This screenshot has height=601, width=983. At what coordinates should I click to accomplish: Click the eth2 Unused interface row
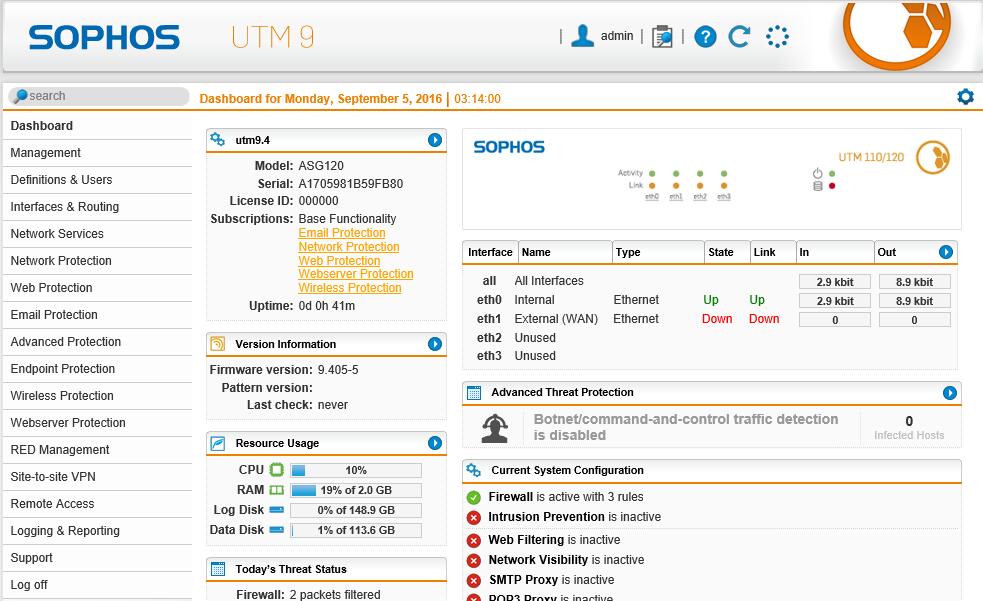(x=710, y=338)
